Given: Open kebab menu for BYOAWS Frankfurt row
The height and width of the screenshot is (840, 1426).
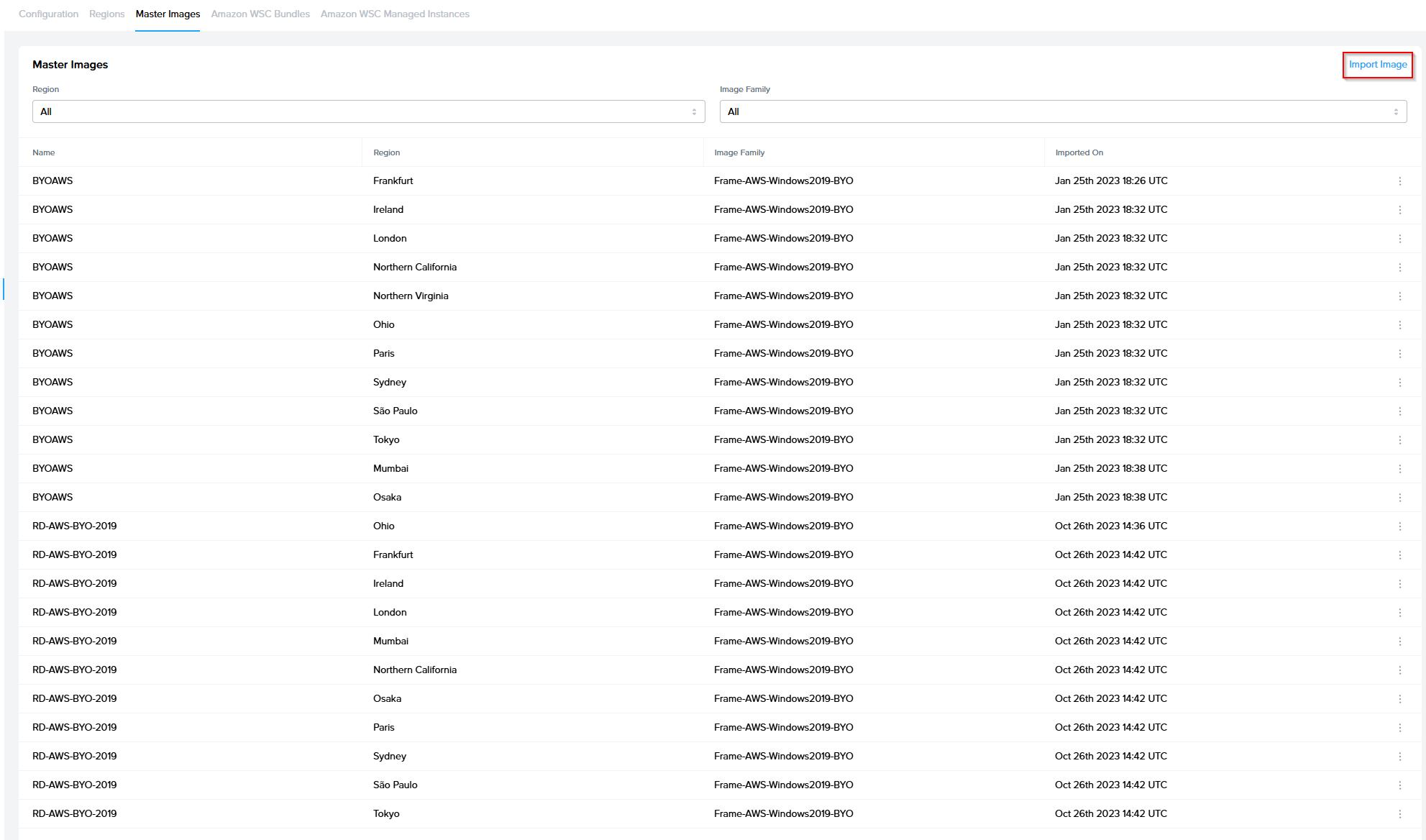Looking at the screenshot, I should point(1399,181).
